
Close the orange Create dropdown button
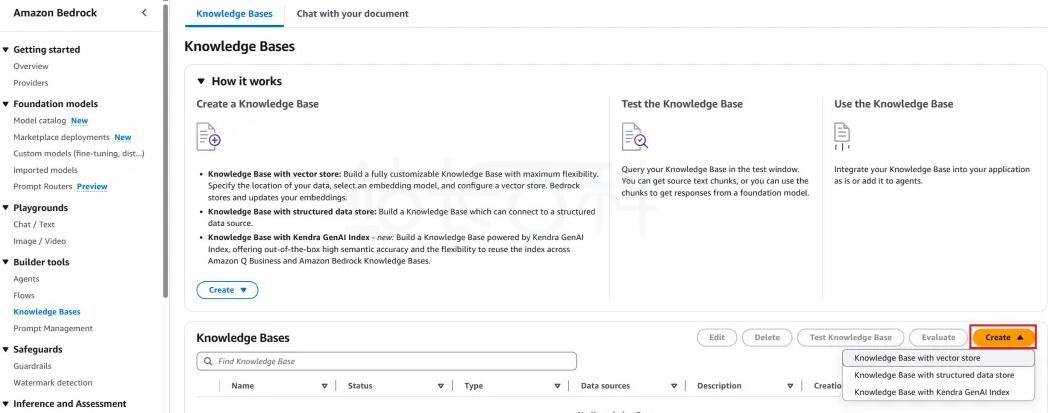point(1003,337)
